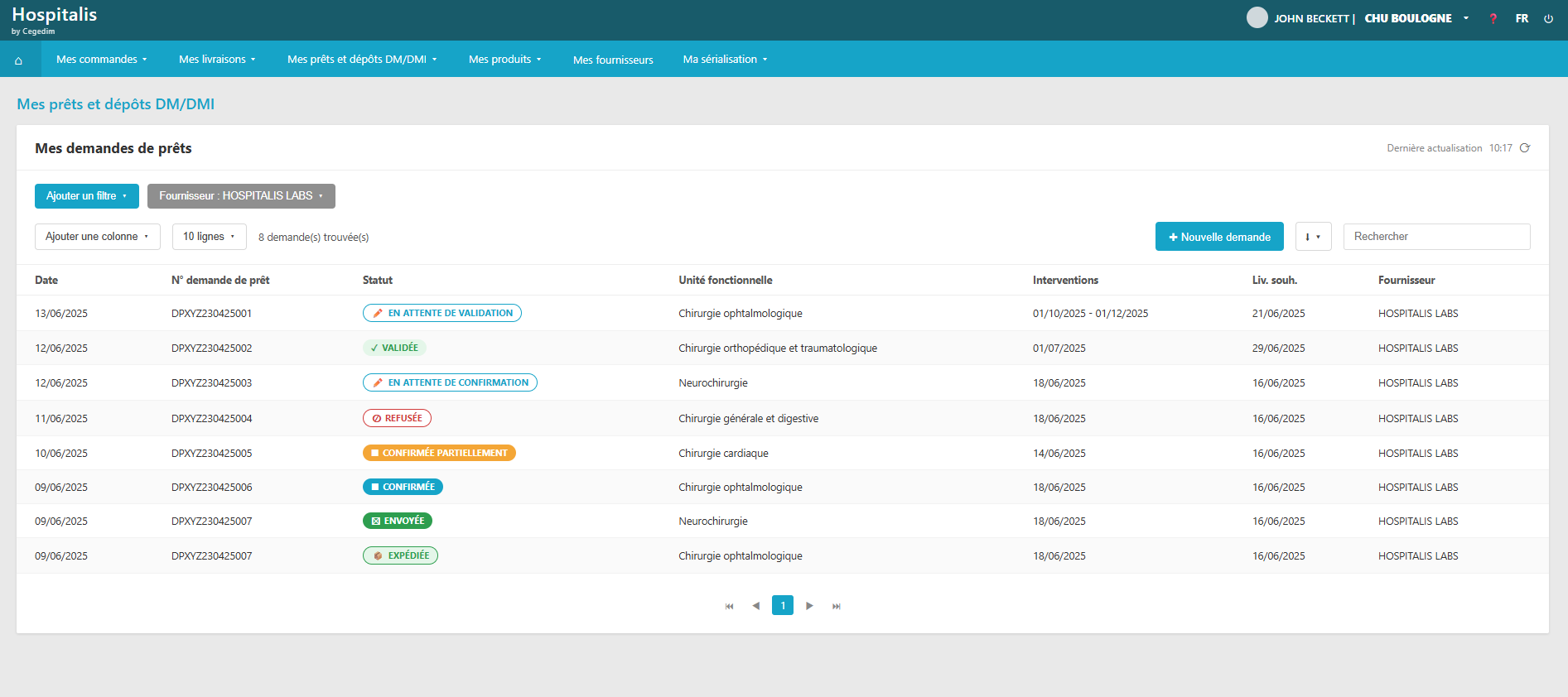Click the power logout icon
Screen dimensions: 1568x697
pyautogui.click(x=1548, y=18)
